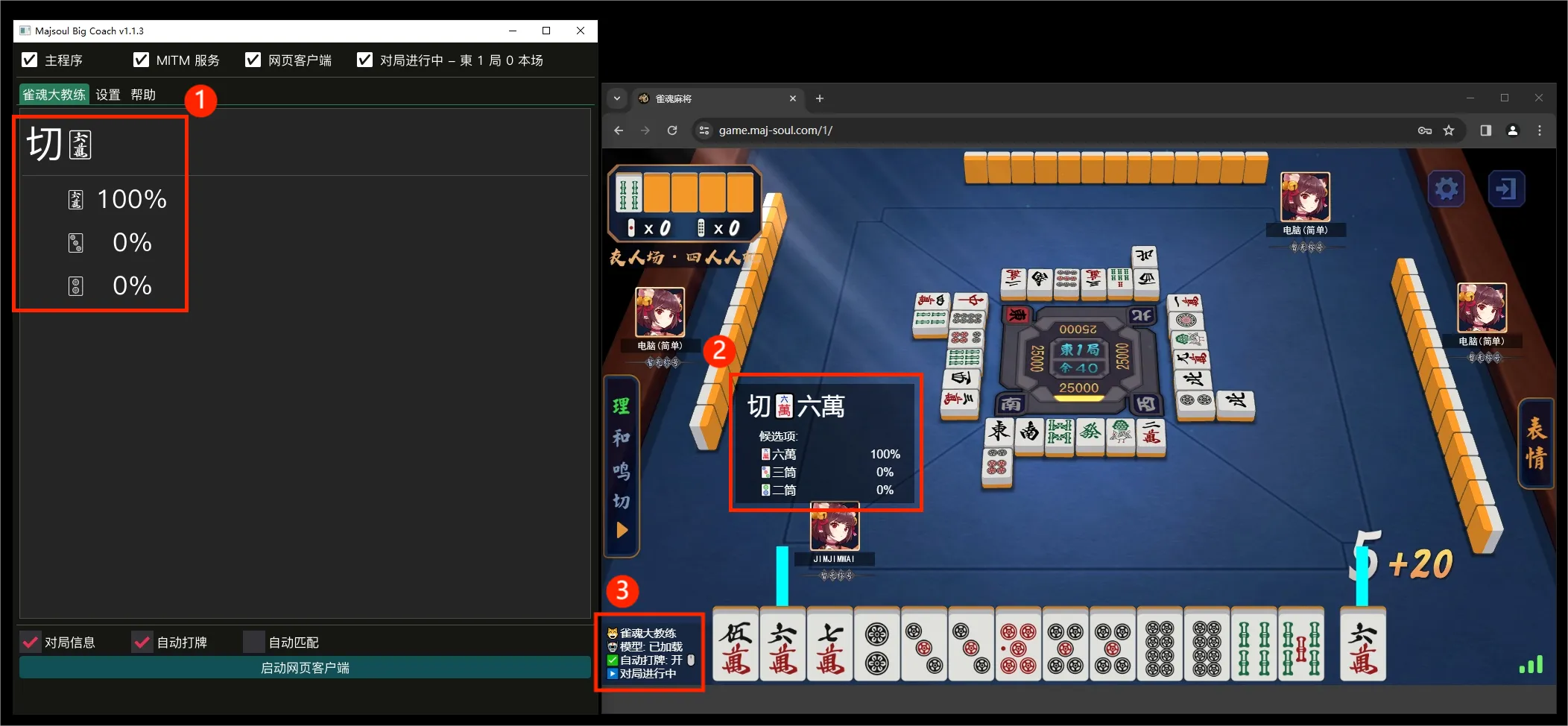Toggle the 和 auto-win side button
This screenshot has height=726, width=1568.
click(x=622, y=438)
